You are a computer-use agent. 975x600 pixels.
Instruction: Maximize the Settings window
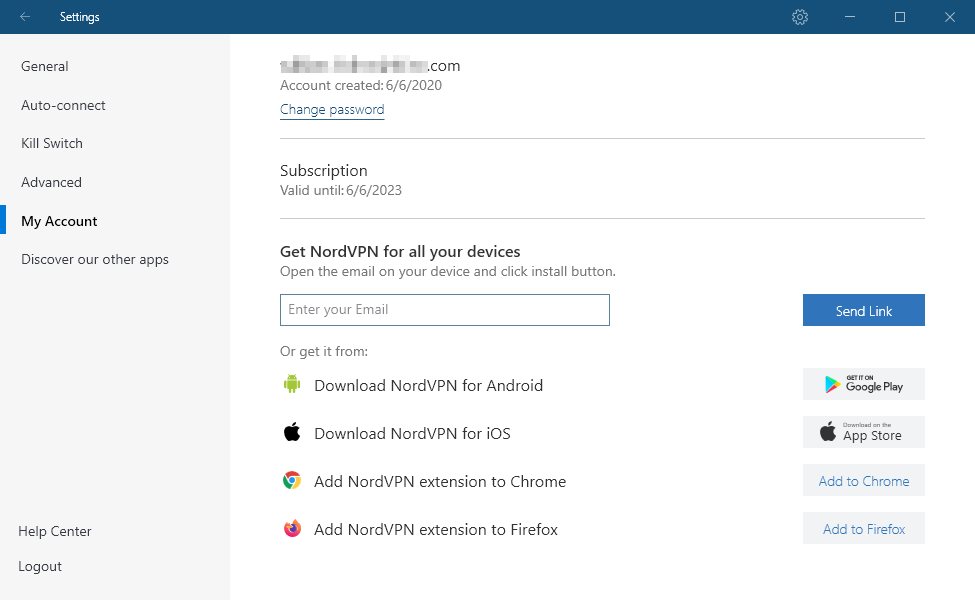tap(900, 17)
